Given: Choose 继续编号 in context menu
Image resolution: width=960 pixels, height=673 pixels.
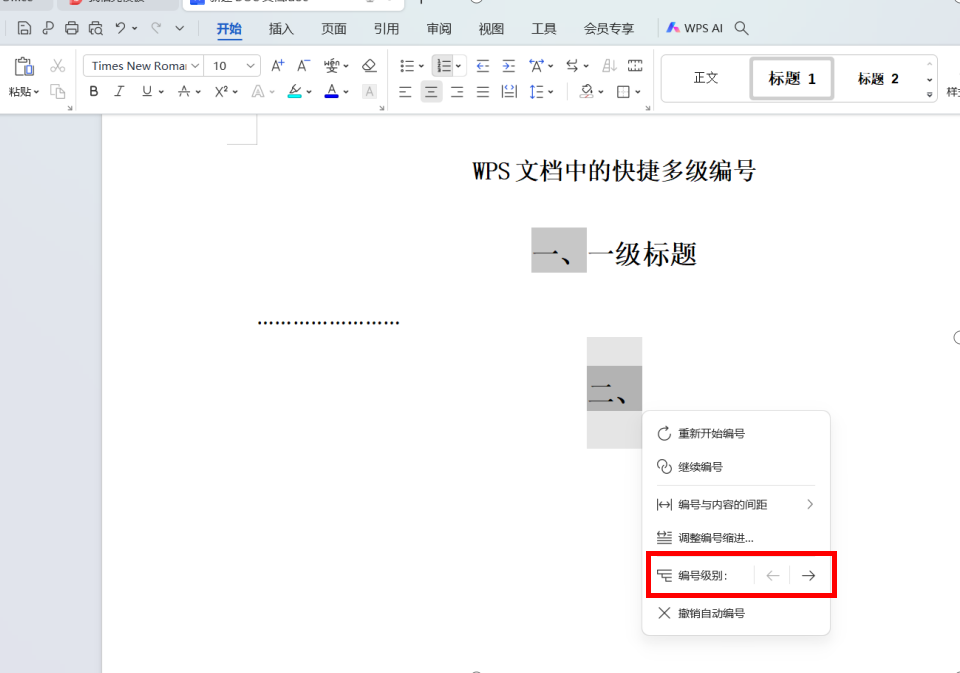Looking at the screenshot, I should [x=736, y=467].
